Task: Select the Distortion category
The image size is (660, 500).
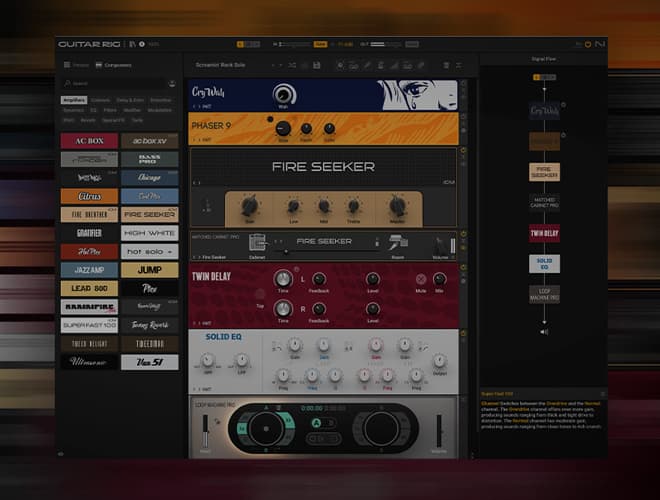Action: click(161, 100)
